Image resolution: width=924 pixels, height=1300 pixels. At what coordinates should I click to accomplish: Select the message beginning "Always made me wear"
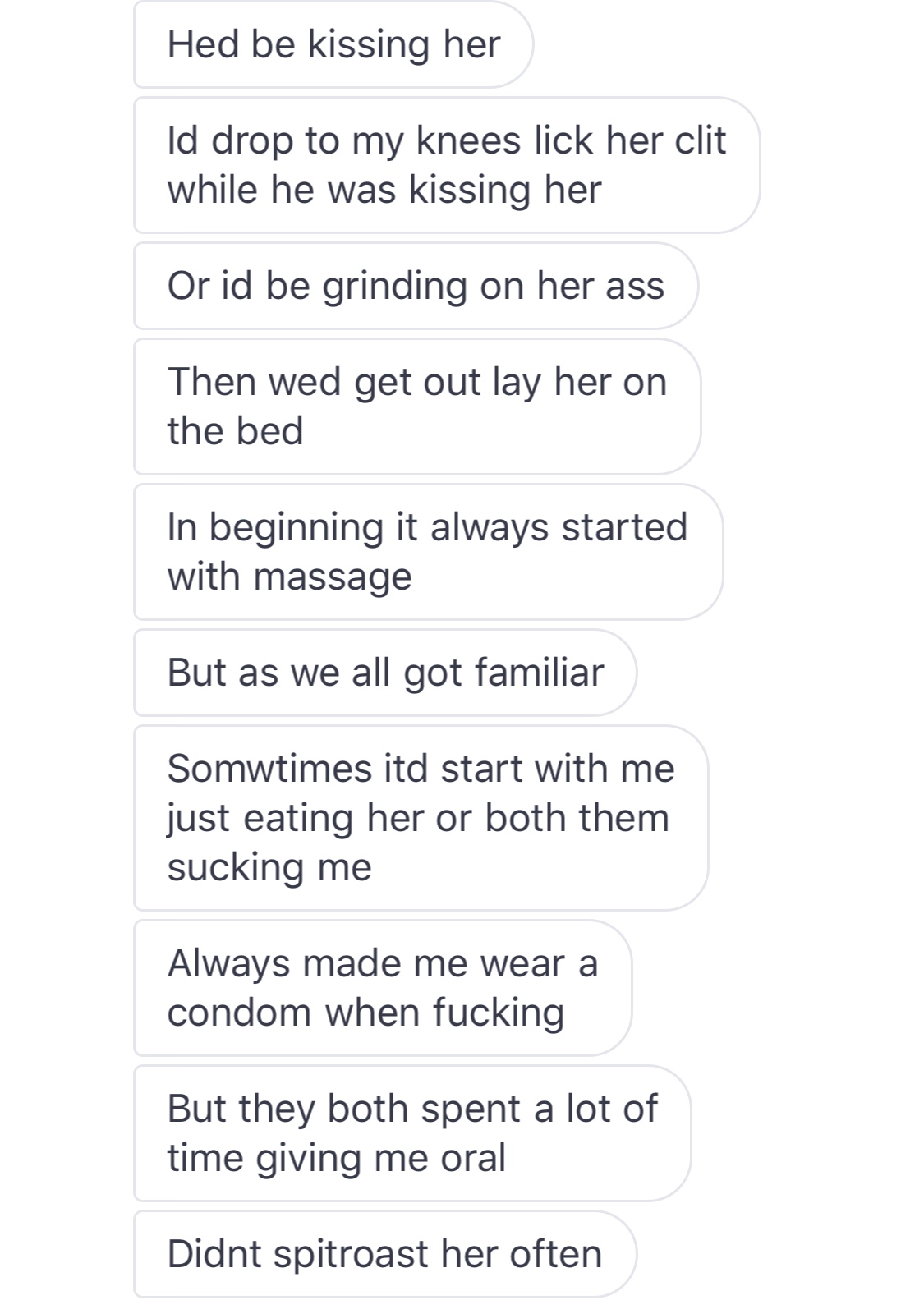382,988
